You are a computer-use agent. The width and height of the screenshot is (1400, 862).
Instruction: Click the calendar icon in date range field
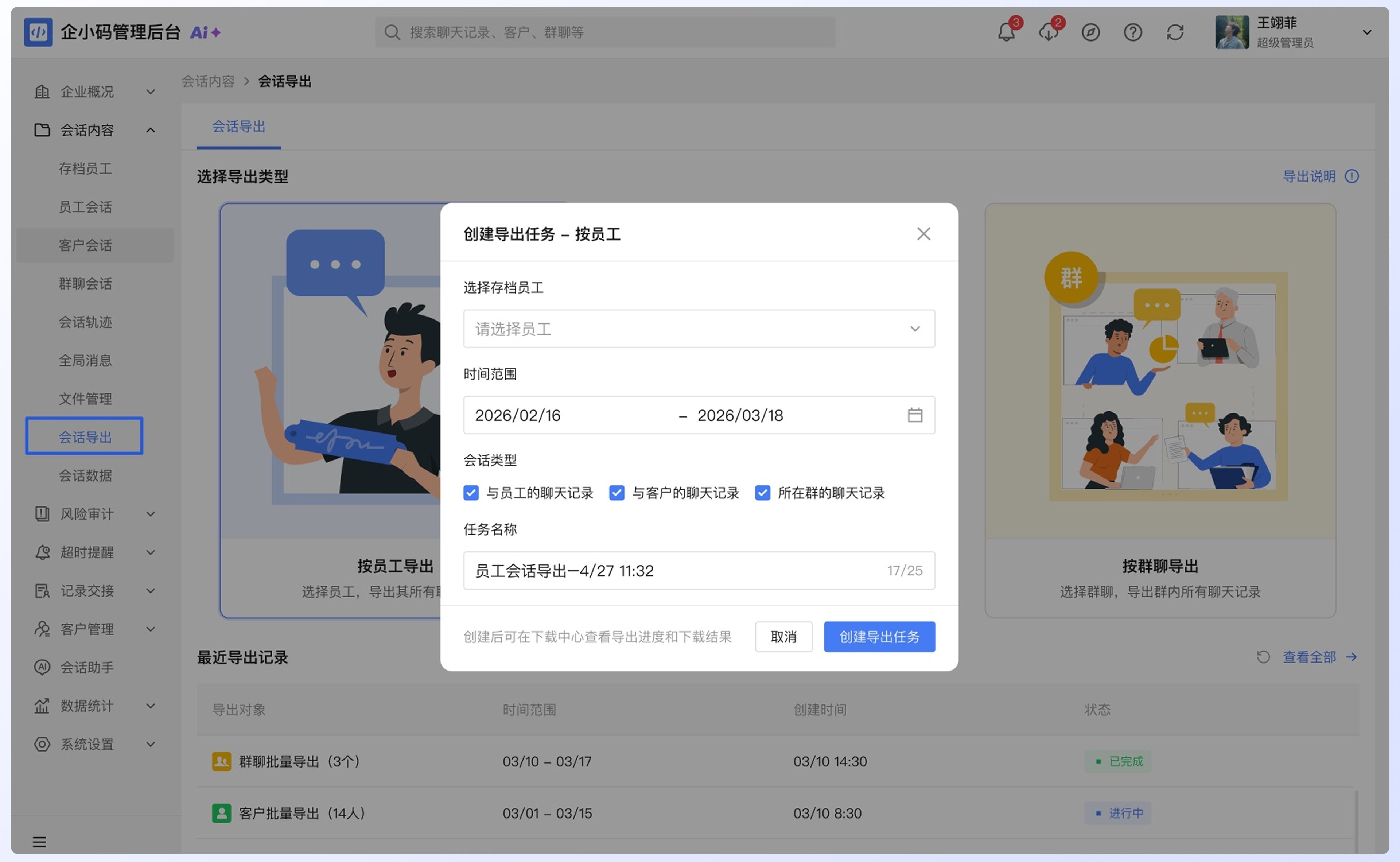pos(915,415)
